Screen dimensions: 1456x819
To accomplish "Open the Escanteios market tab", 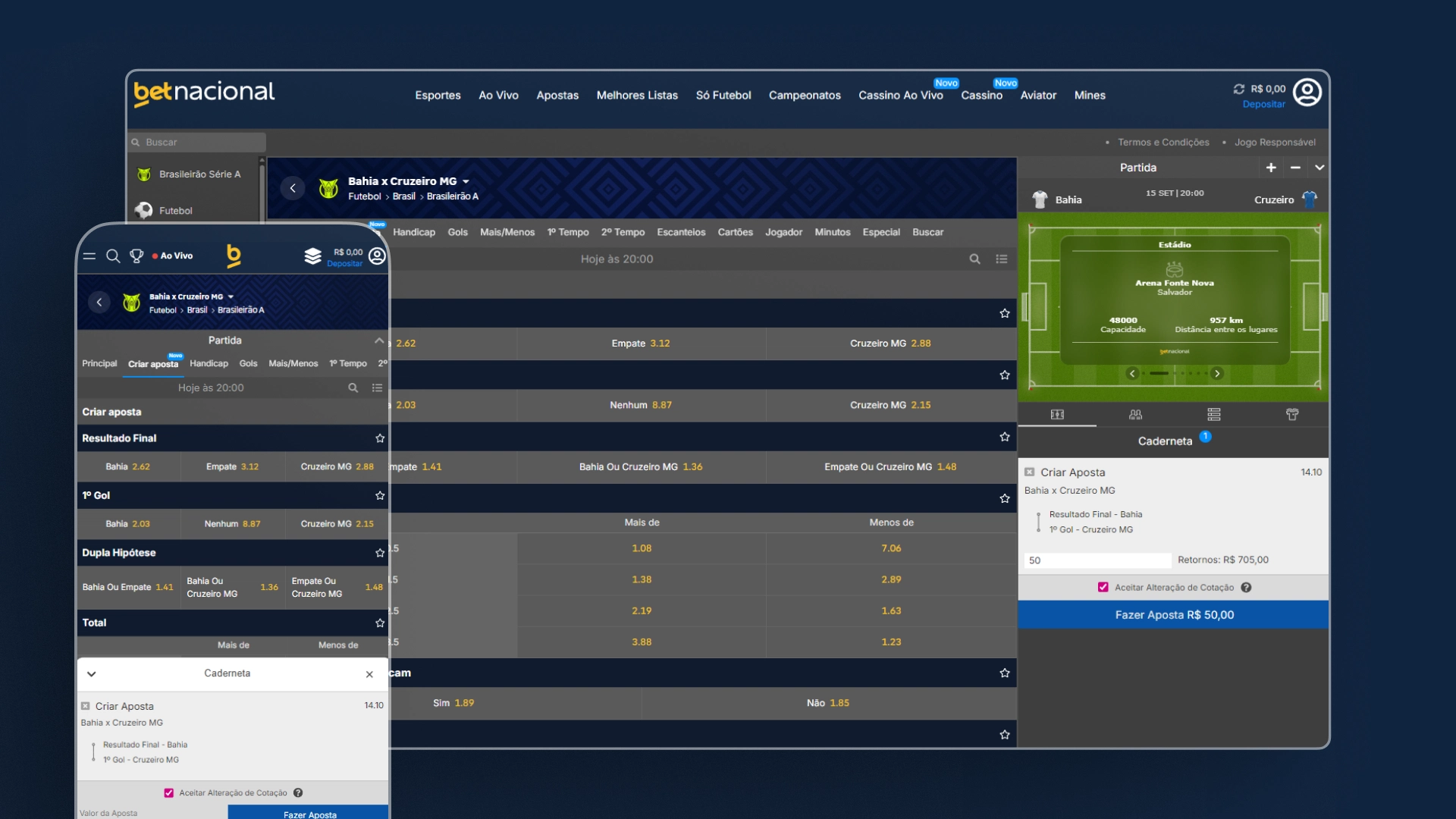I will click(680, 232).
